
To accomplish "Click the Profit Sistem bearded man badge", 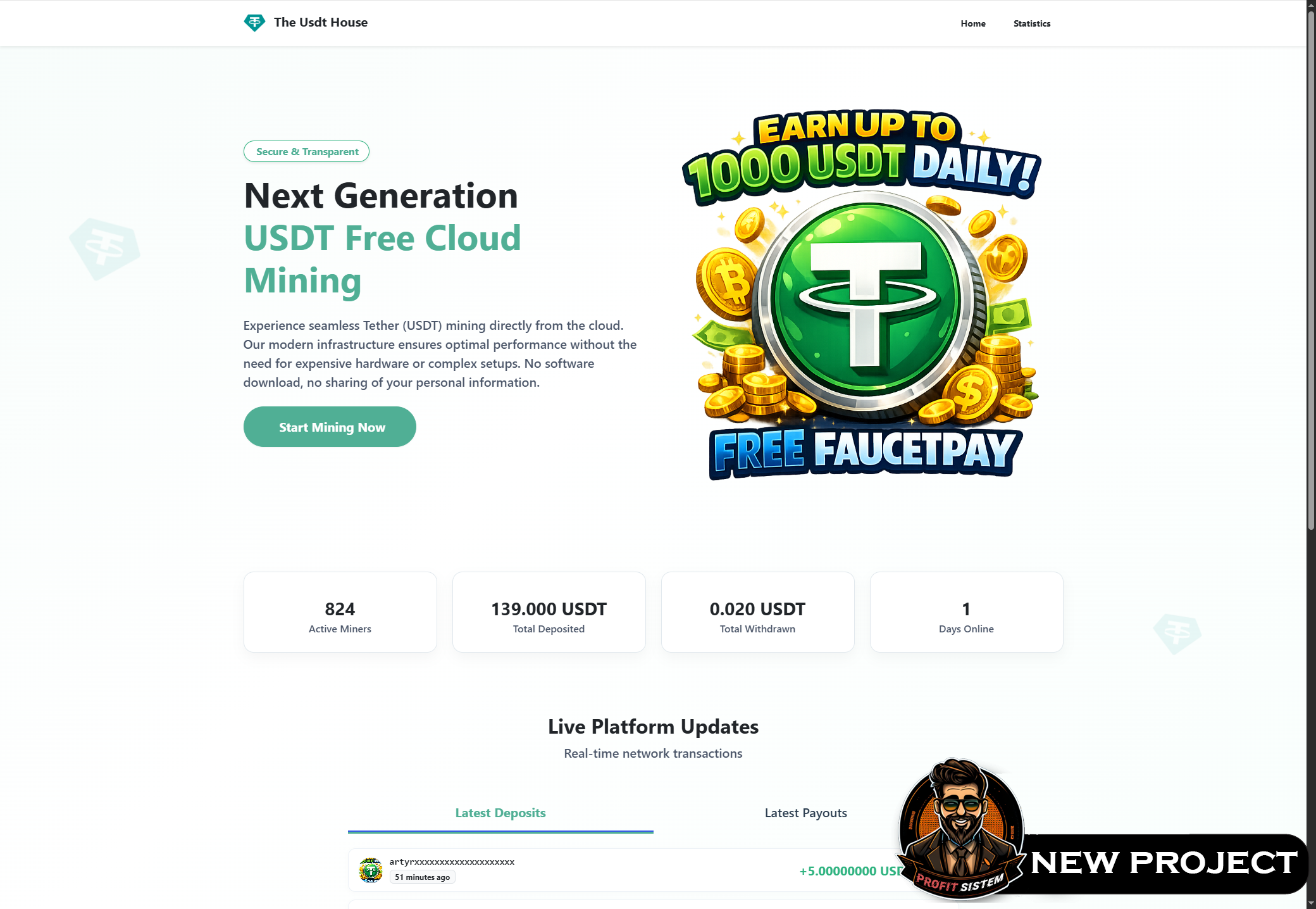I will pos(961,828).
